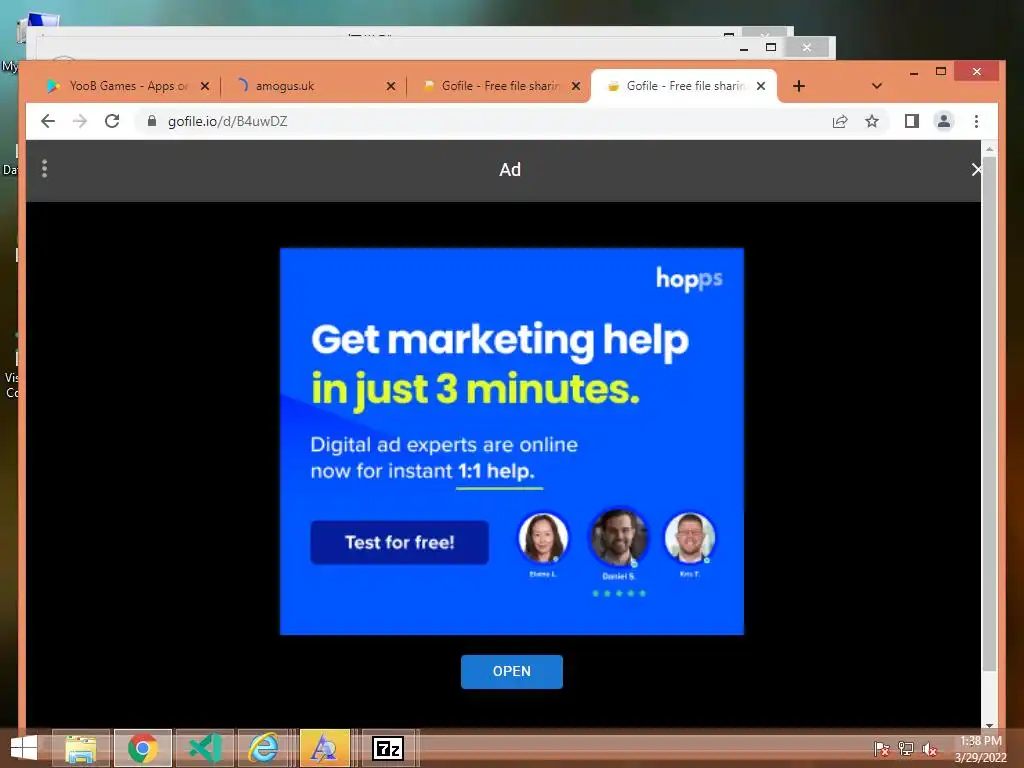Bookmark this page with the star
The image size is (1024, 768).
[x=872, y=121]
